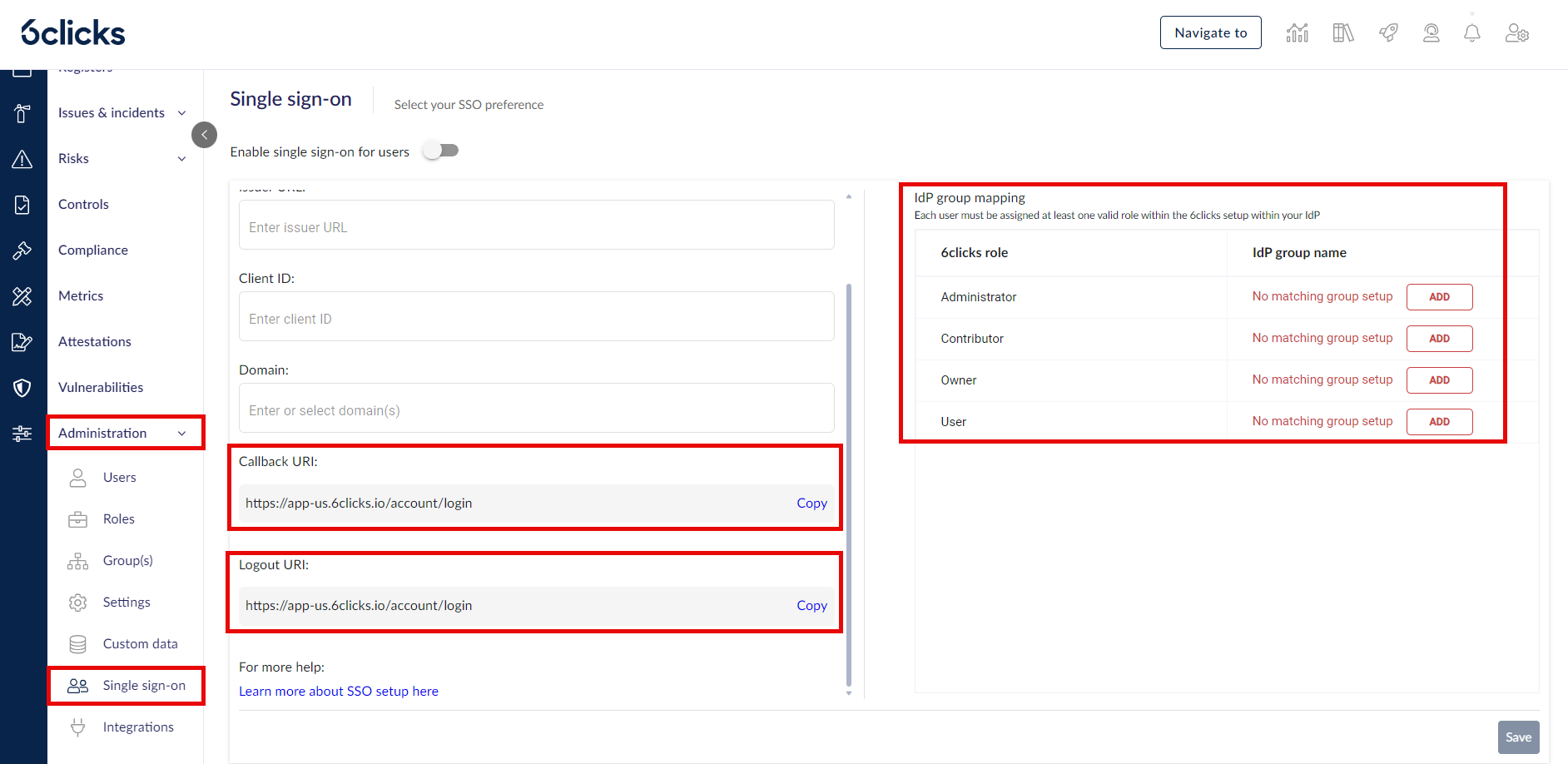Expand the Risks menu chevron
This screenshot has width=1568, height=764.
pos(181,159)
